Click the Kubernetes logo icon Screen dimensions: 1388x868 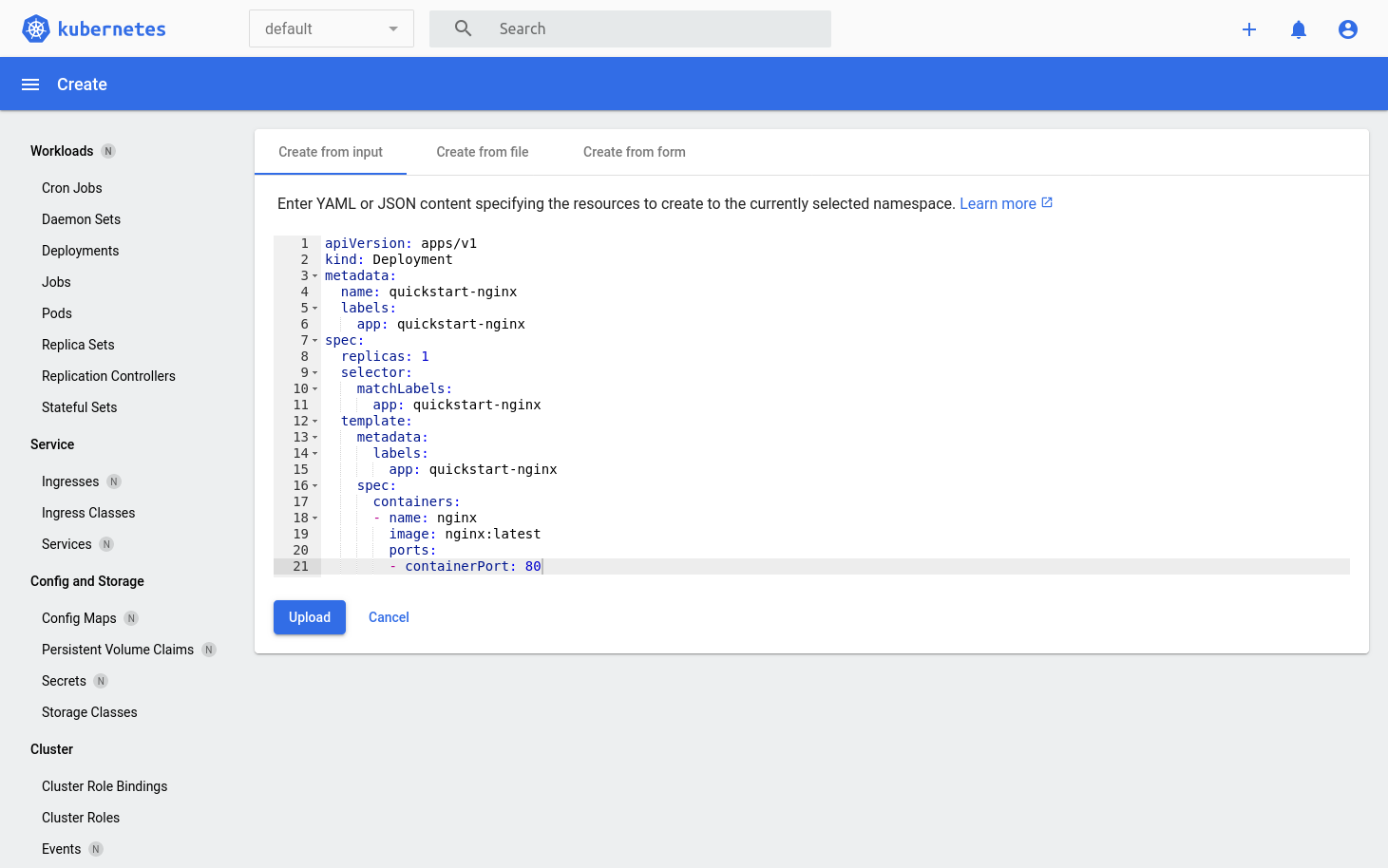(x=35, y=28)
